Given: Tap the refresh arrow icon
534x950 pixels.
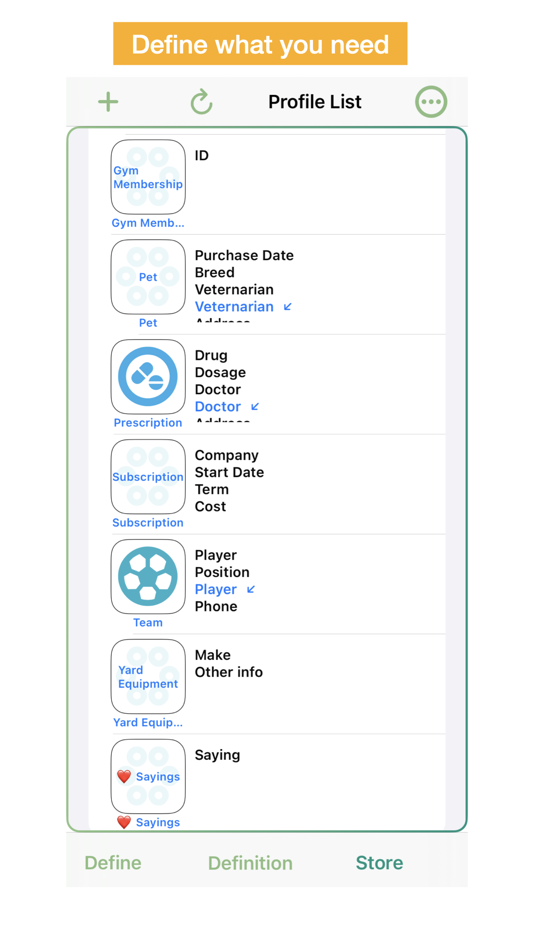Looking at the screenshot, I should tap(201, 102).
